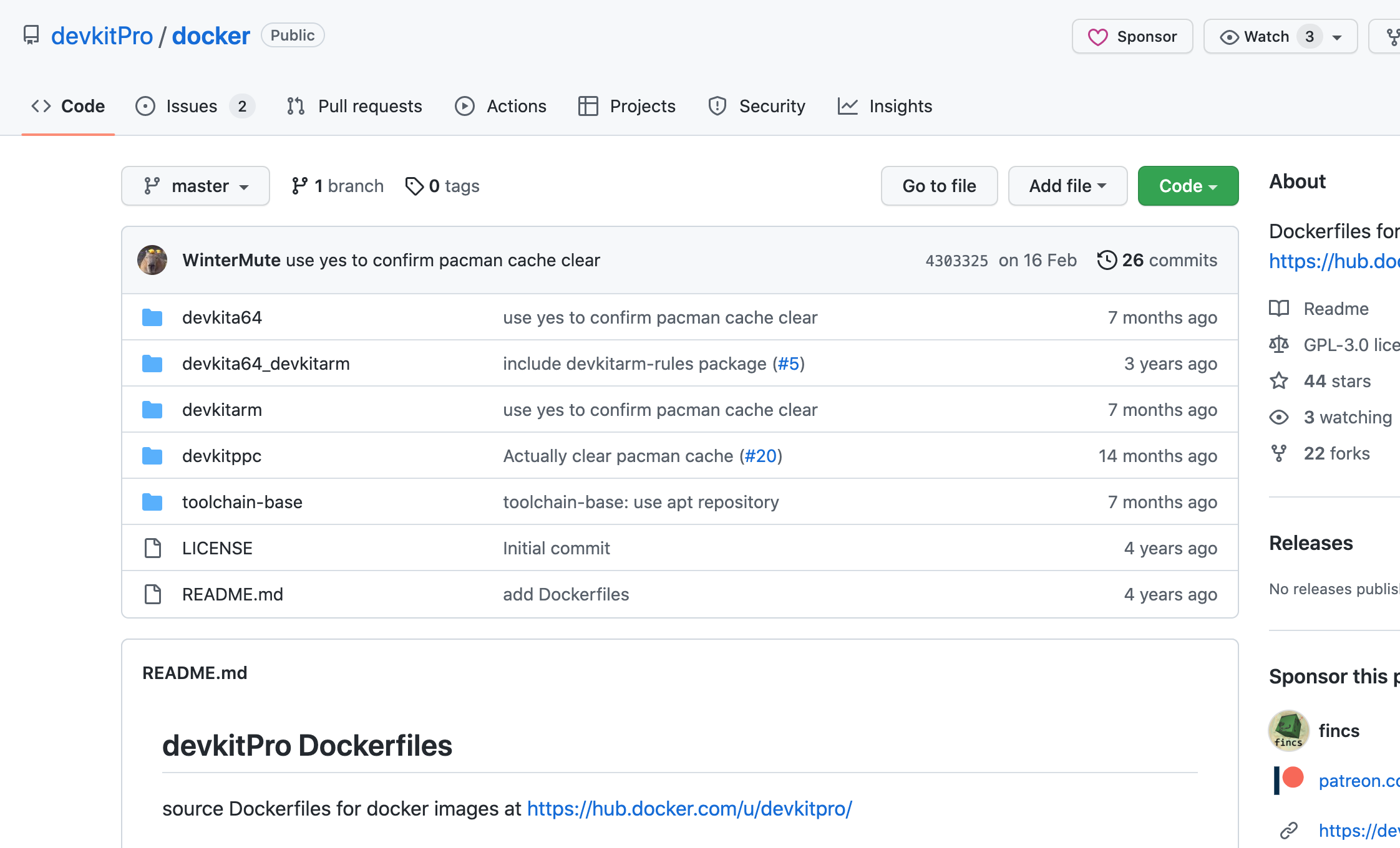Click the README.md file icon
1400x848 pixels.
tap(152, 594)
